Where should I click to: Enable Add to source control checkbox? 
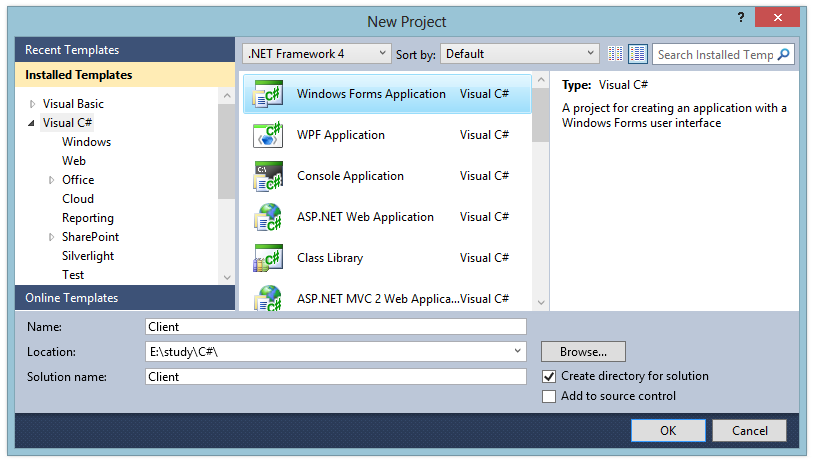[x=549, y=397]
